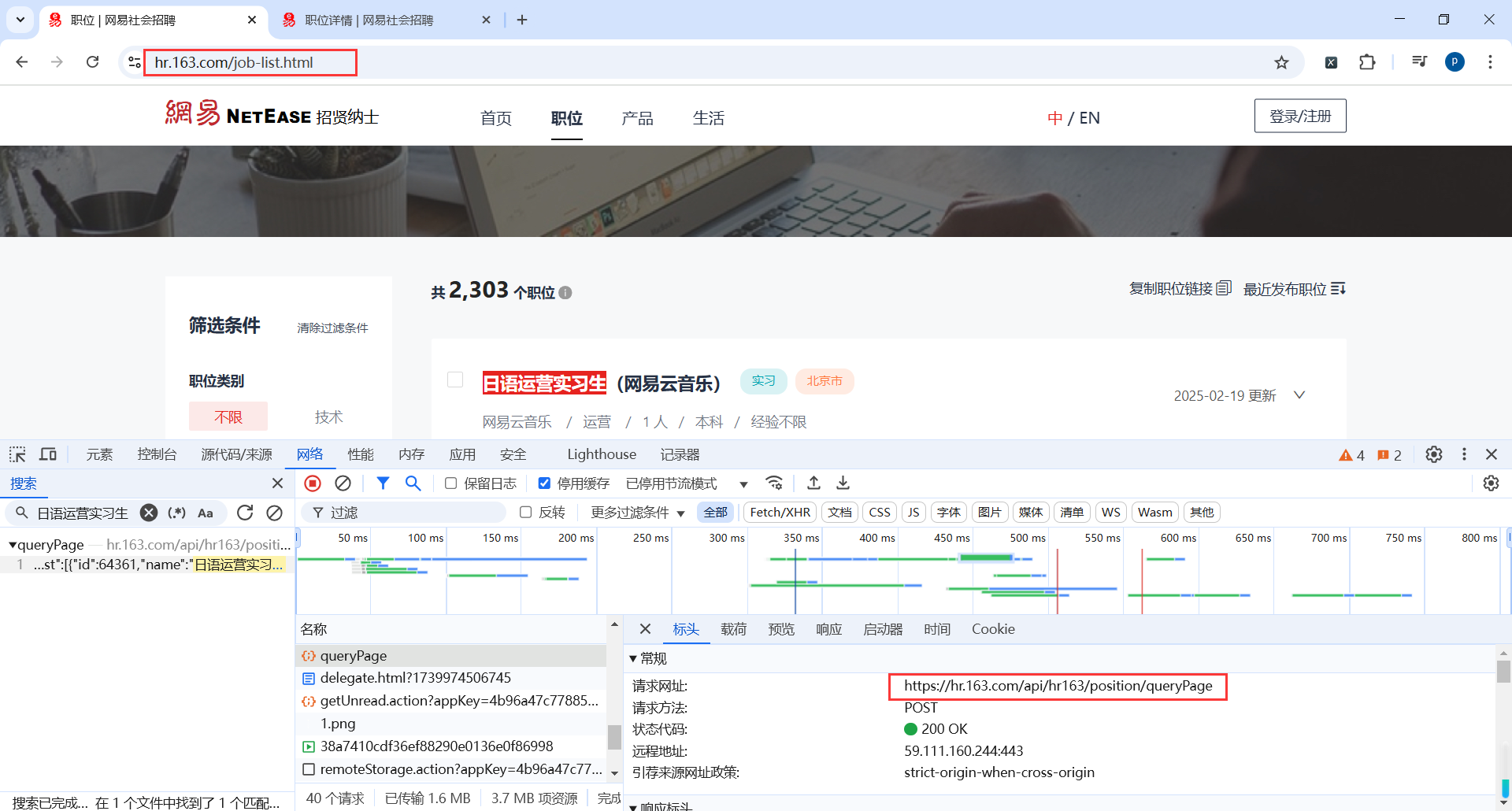This screenshot has width=1512, height=811.
Task: Open the 载荷 request tab
Action: [733, 629]
